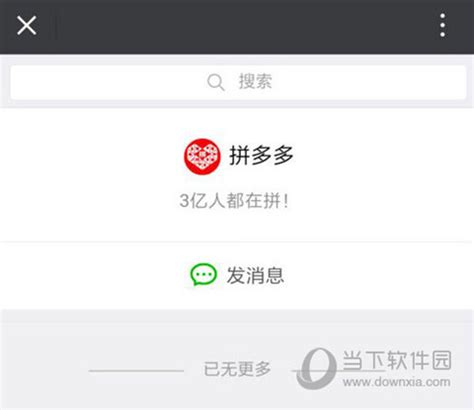Close the page with the X icon

[27, 25]
